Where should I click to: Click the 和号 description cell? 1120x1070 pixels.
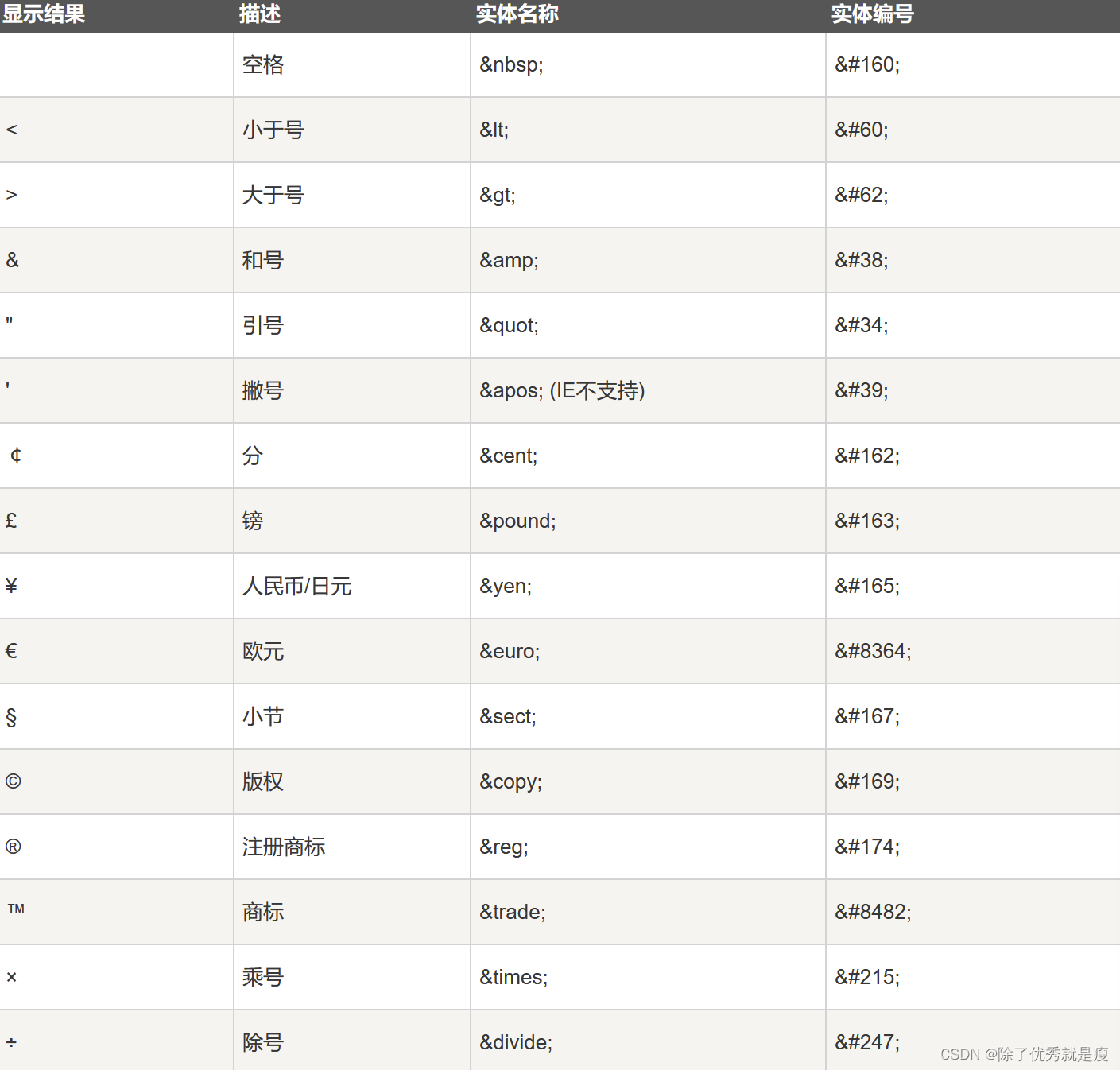point(263,260)
